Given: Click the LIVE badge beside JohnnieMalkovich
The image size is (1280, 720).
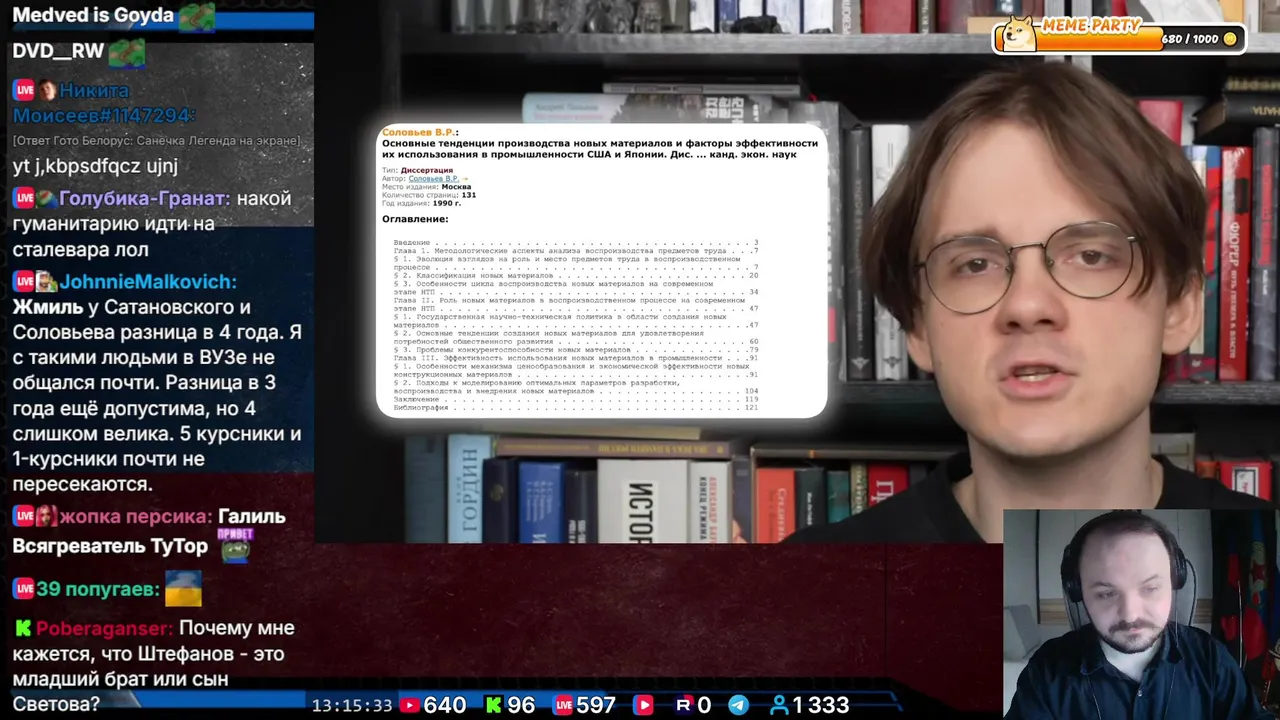Looking at the screenshot, I should (24, 282).
